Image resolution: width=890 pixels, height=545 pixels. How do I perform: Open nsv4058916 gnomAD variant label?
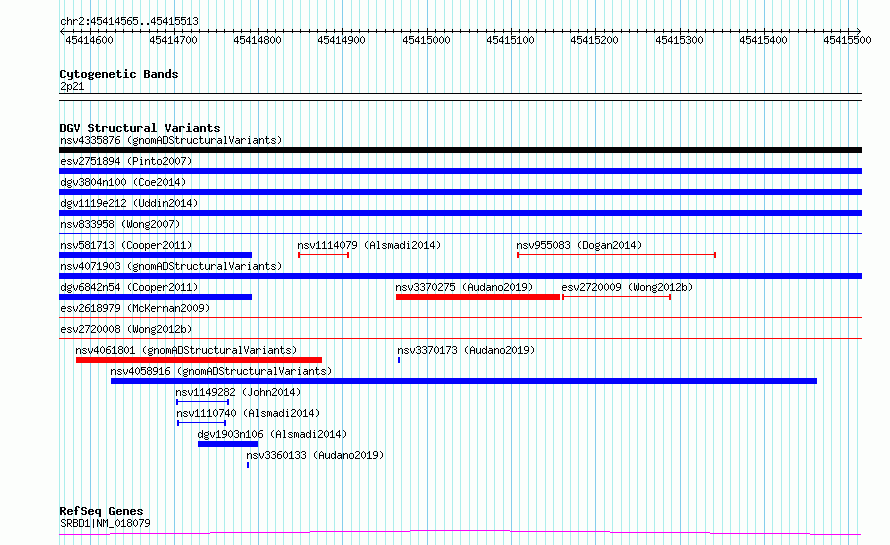click(x=221, y=371)
